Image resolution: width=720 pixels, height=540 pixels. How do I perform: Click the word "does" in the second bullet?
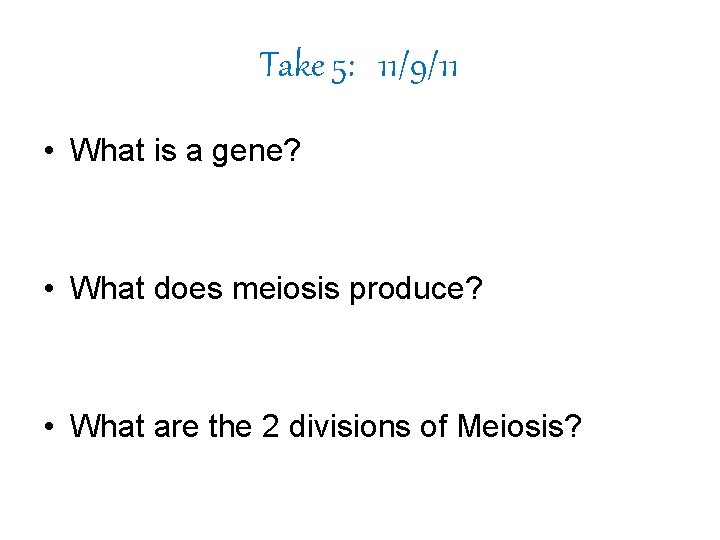(176, 289)
